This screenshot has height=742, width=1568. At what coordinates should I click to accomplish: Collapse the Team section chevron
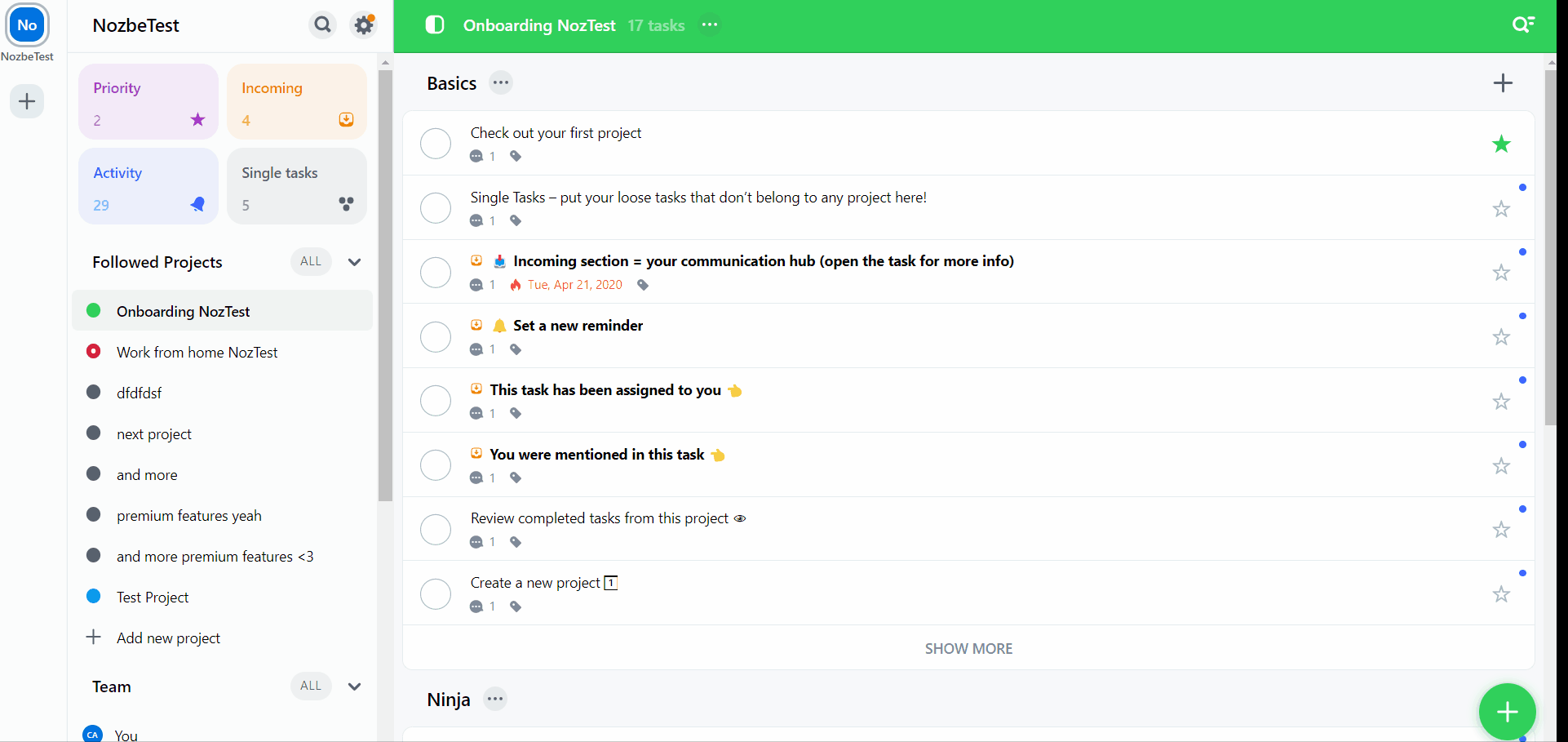(x=354, y=686)
